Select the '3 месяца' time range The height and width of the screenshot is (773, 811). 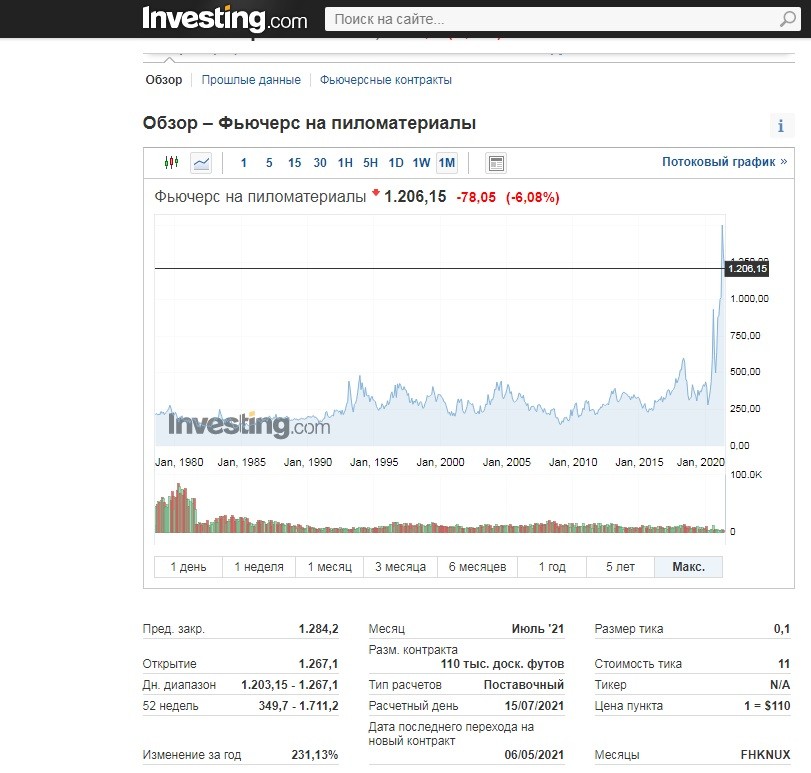400,567
